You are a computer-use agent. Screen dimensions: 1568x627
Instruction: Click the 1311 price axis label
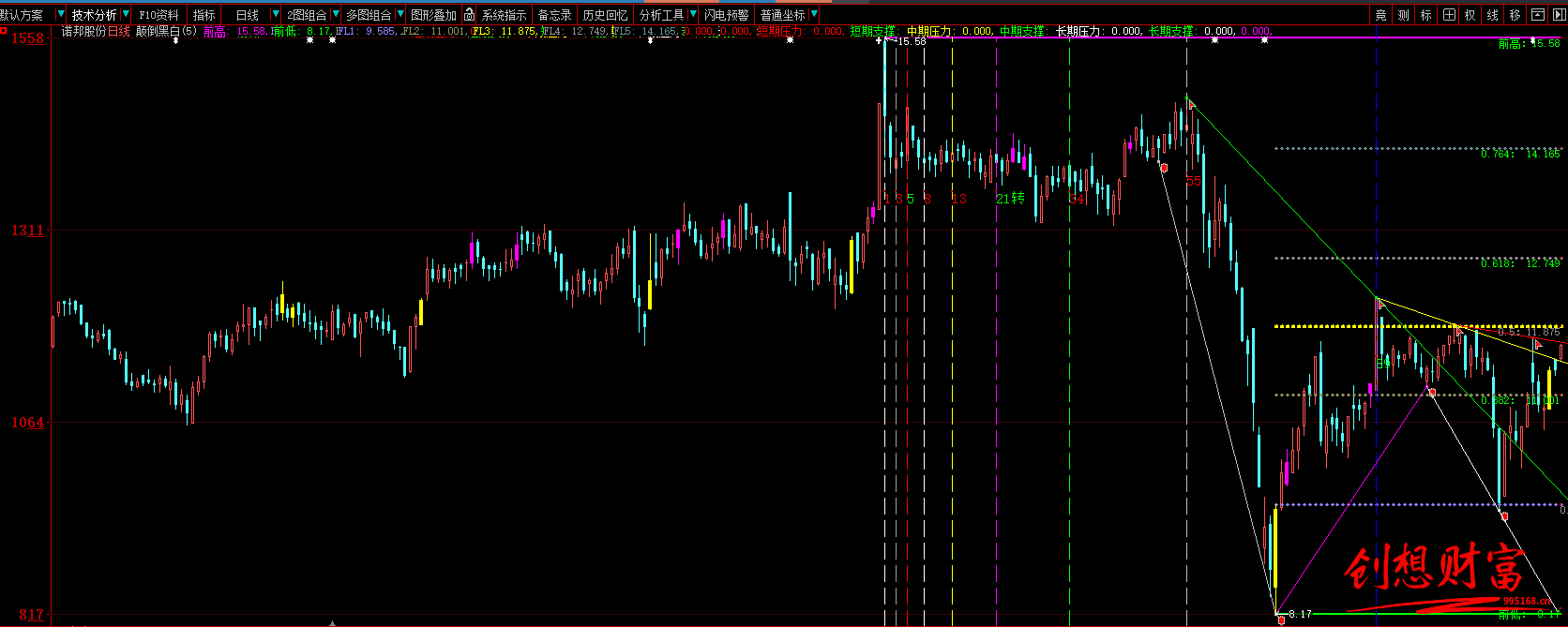point(26,231)
